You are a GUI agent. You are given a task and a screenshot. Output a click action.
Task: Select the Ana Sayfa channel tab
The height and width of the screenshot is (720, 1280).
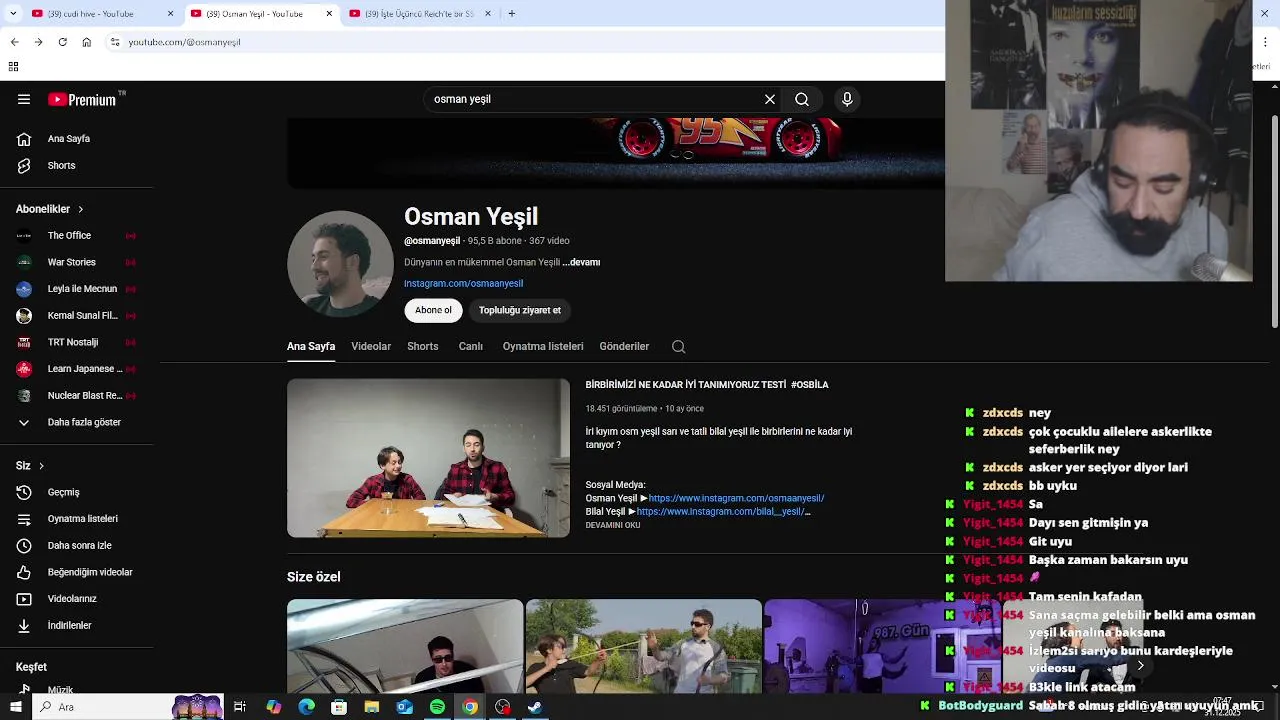click(311, 346)
